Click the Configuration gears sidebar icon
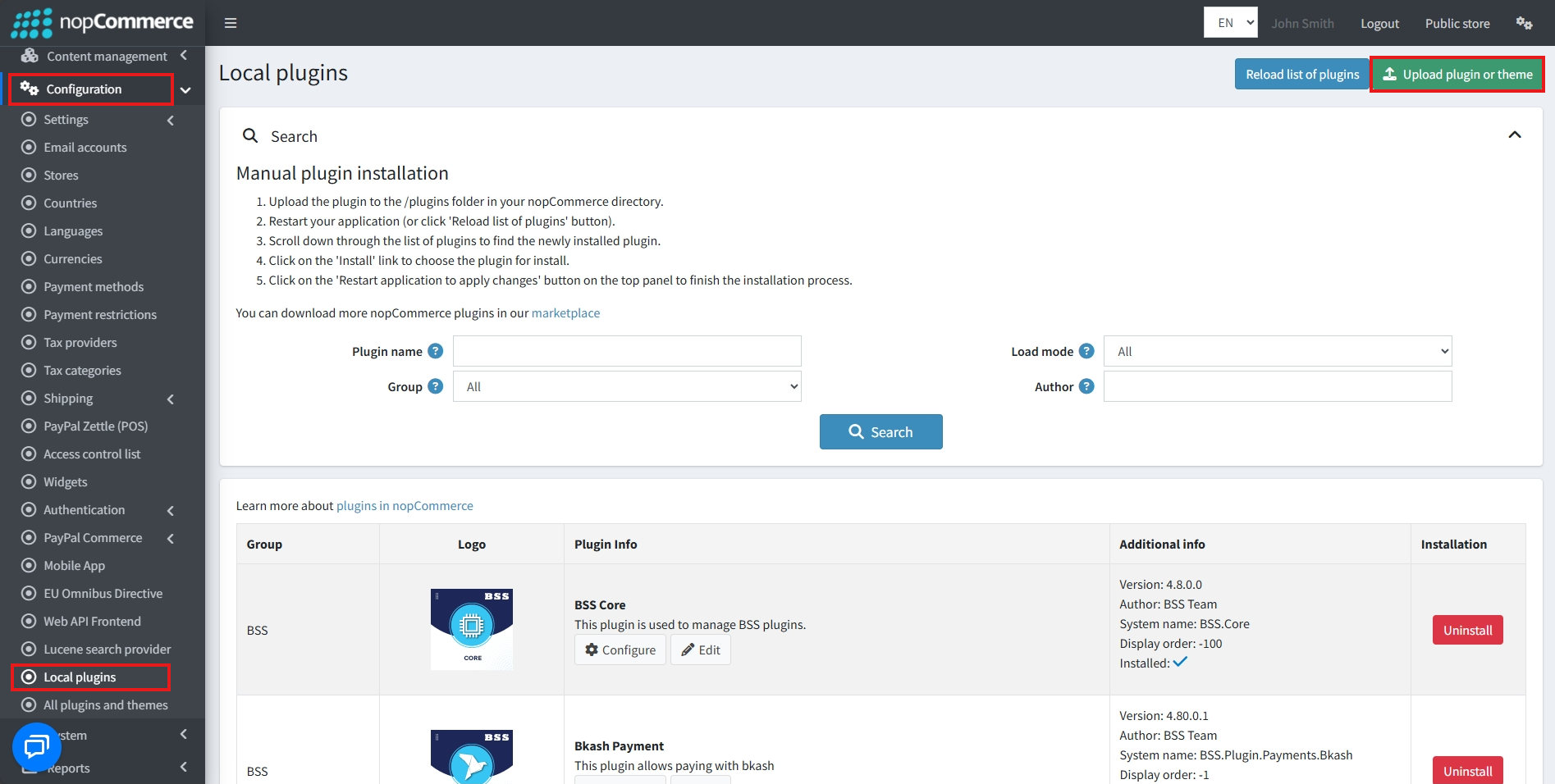 [30, 89]
